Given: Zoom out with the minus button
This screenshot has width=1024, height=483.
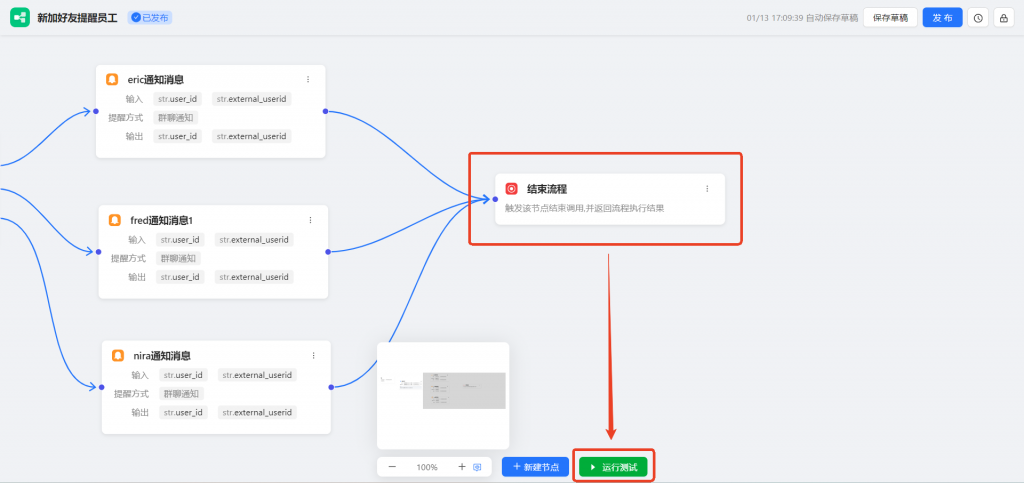Looking at the screenshot, I should tap(392, 467).
